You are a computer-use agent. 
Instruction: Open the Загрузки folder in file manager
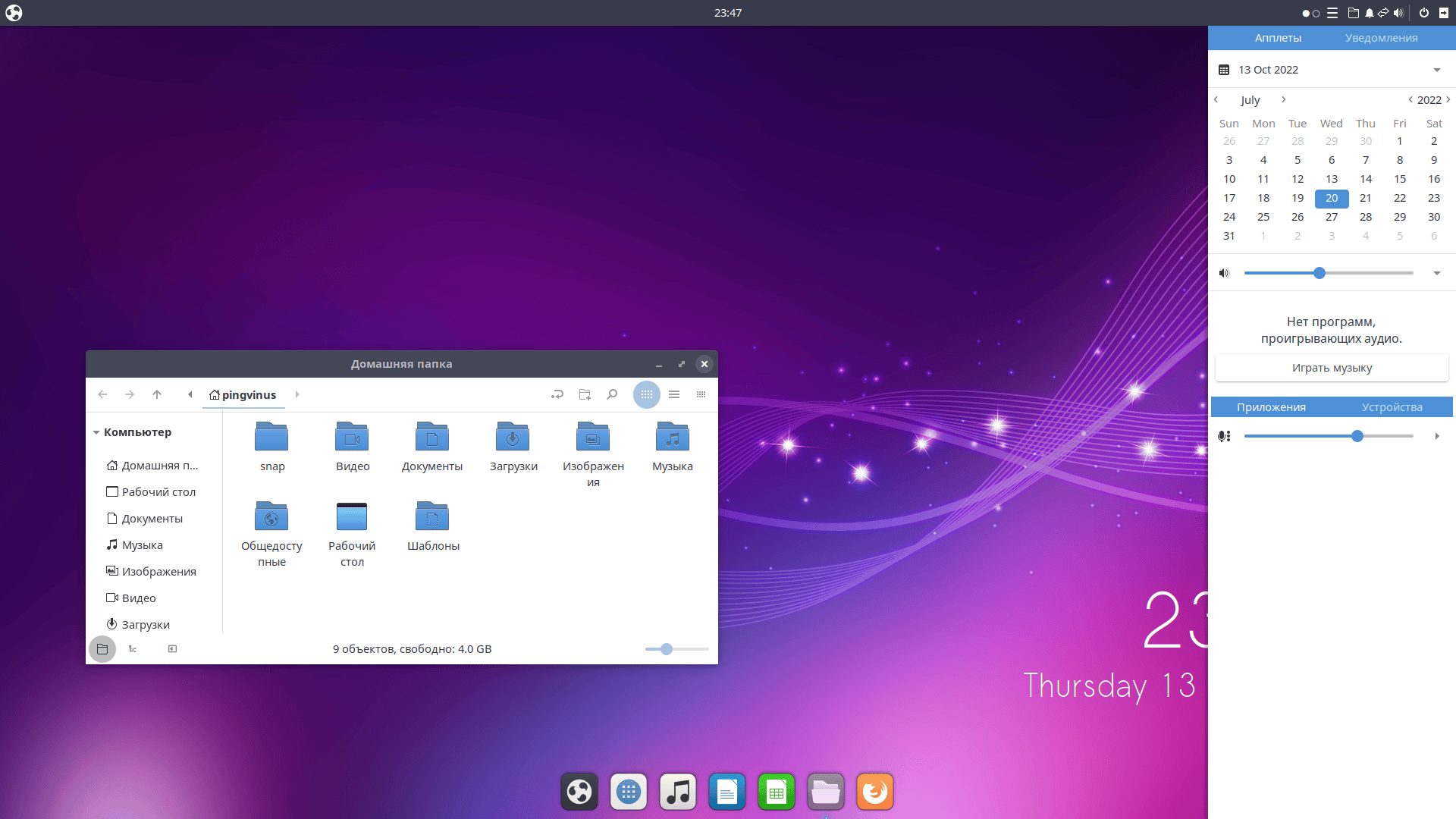click(x=513, y=438)
